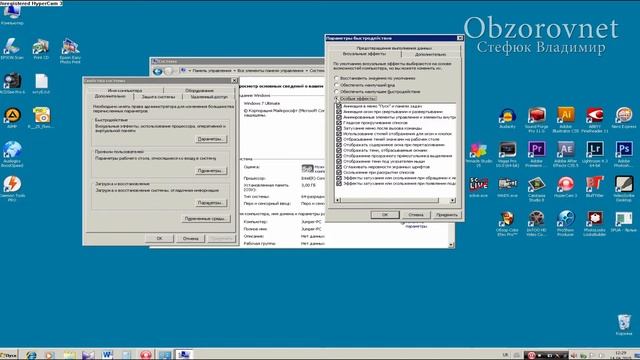Screen dimensions: 640x360
Task: Open Word icon on taskbar
Action: click(107, 355)
